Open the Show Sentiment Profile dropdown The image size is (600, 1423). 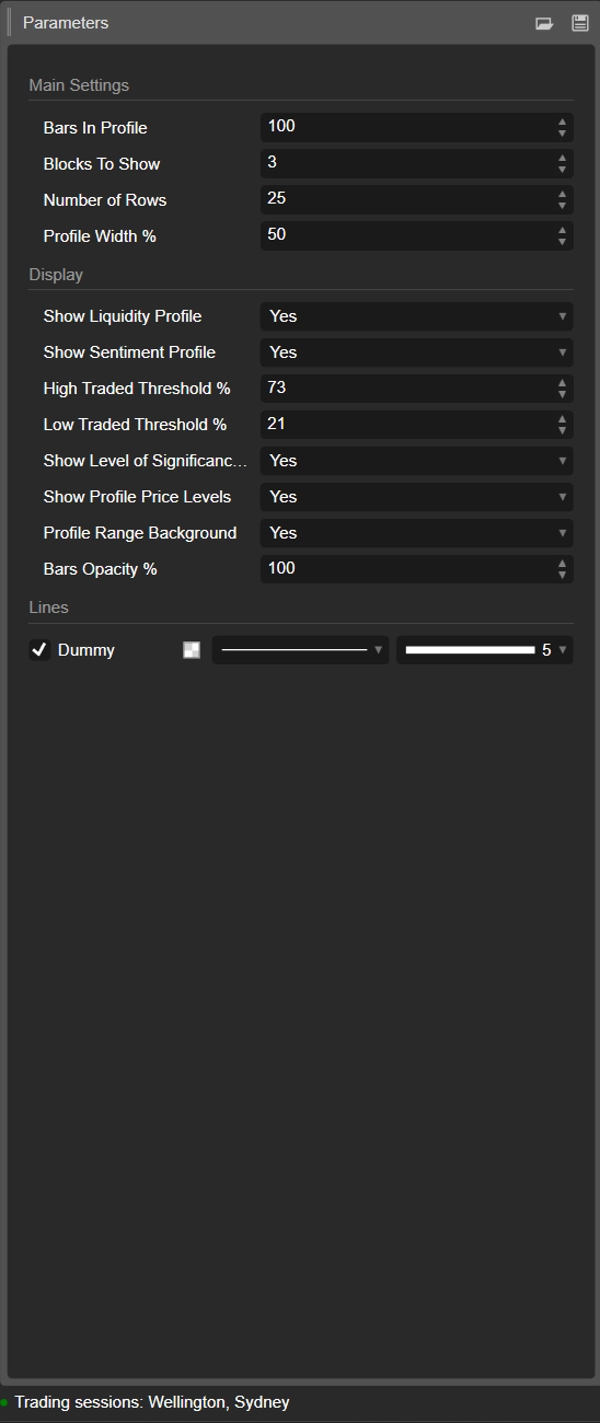[561, 352]
